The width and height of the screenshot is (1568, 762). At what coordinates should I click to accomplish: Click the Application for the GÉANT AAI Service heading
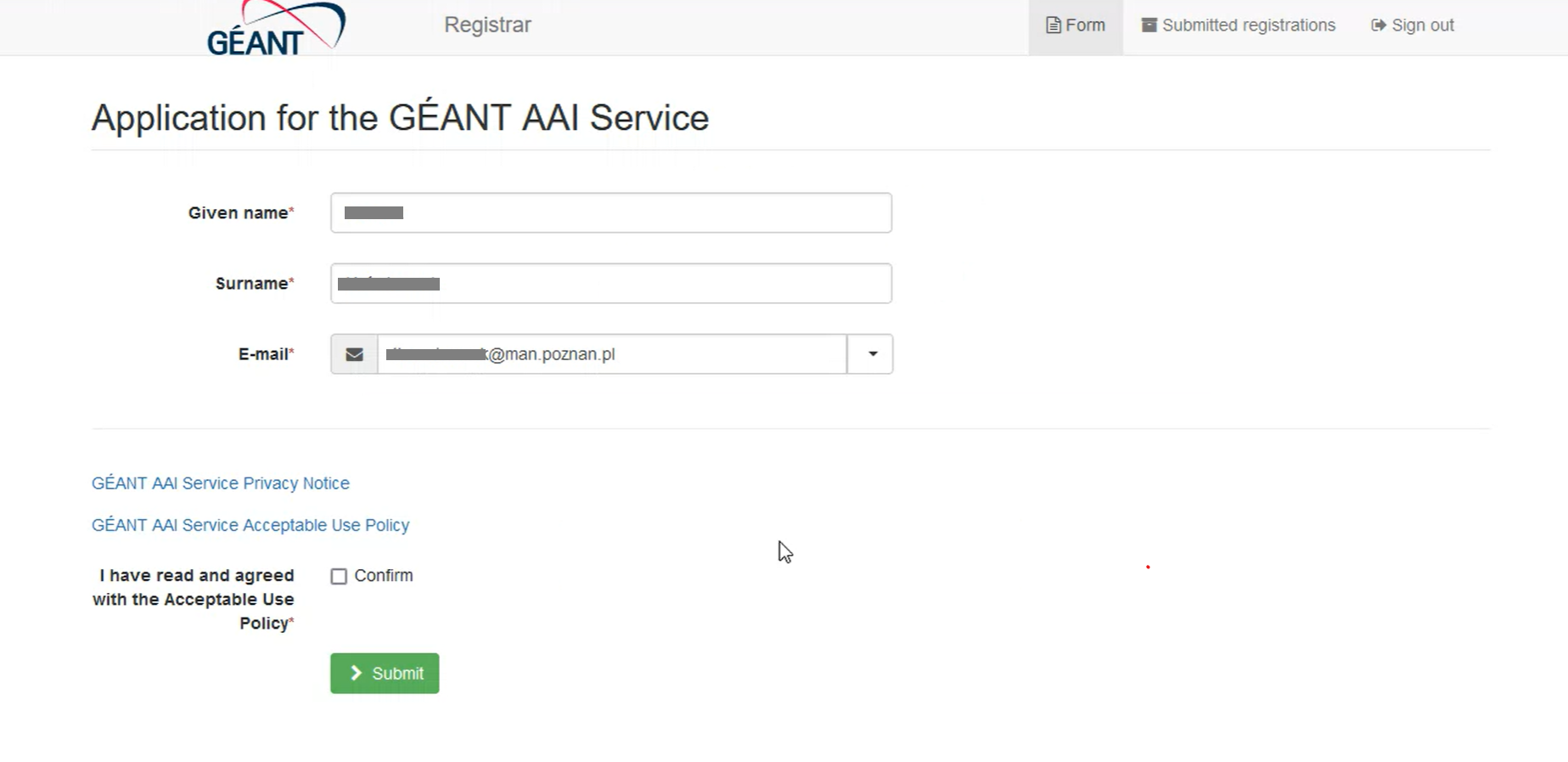point(400,117)
